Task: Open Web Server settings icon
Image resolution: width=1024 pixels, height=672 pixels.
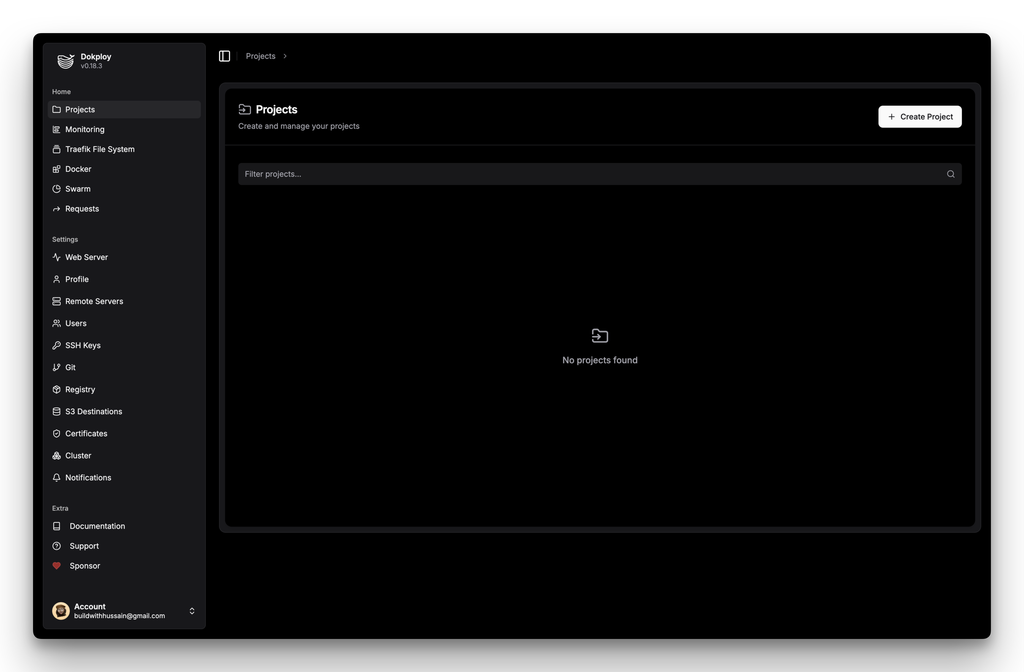Action: [x=56, y=257]
